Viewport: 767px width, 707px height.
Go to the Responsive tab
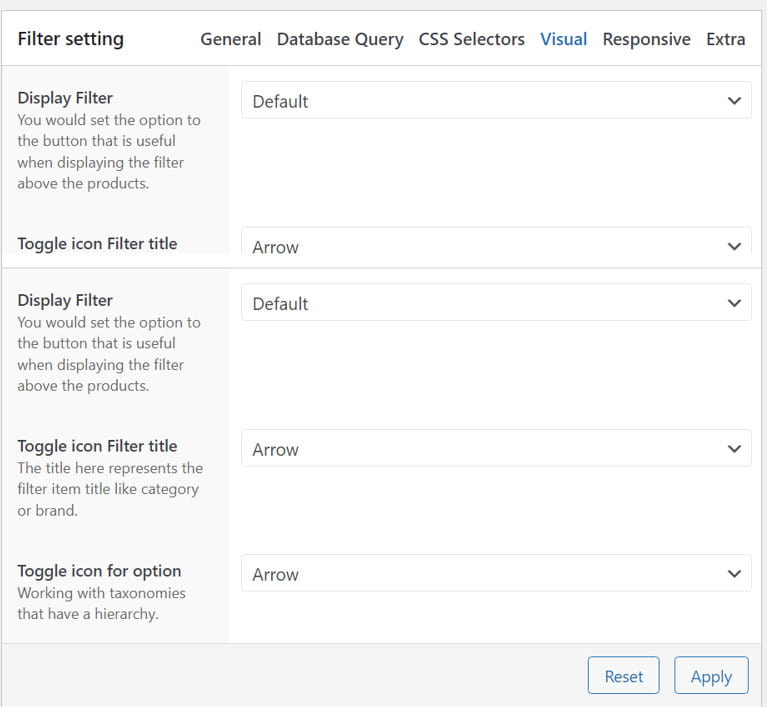[x=646, y=39]
